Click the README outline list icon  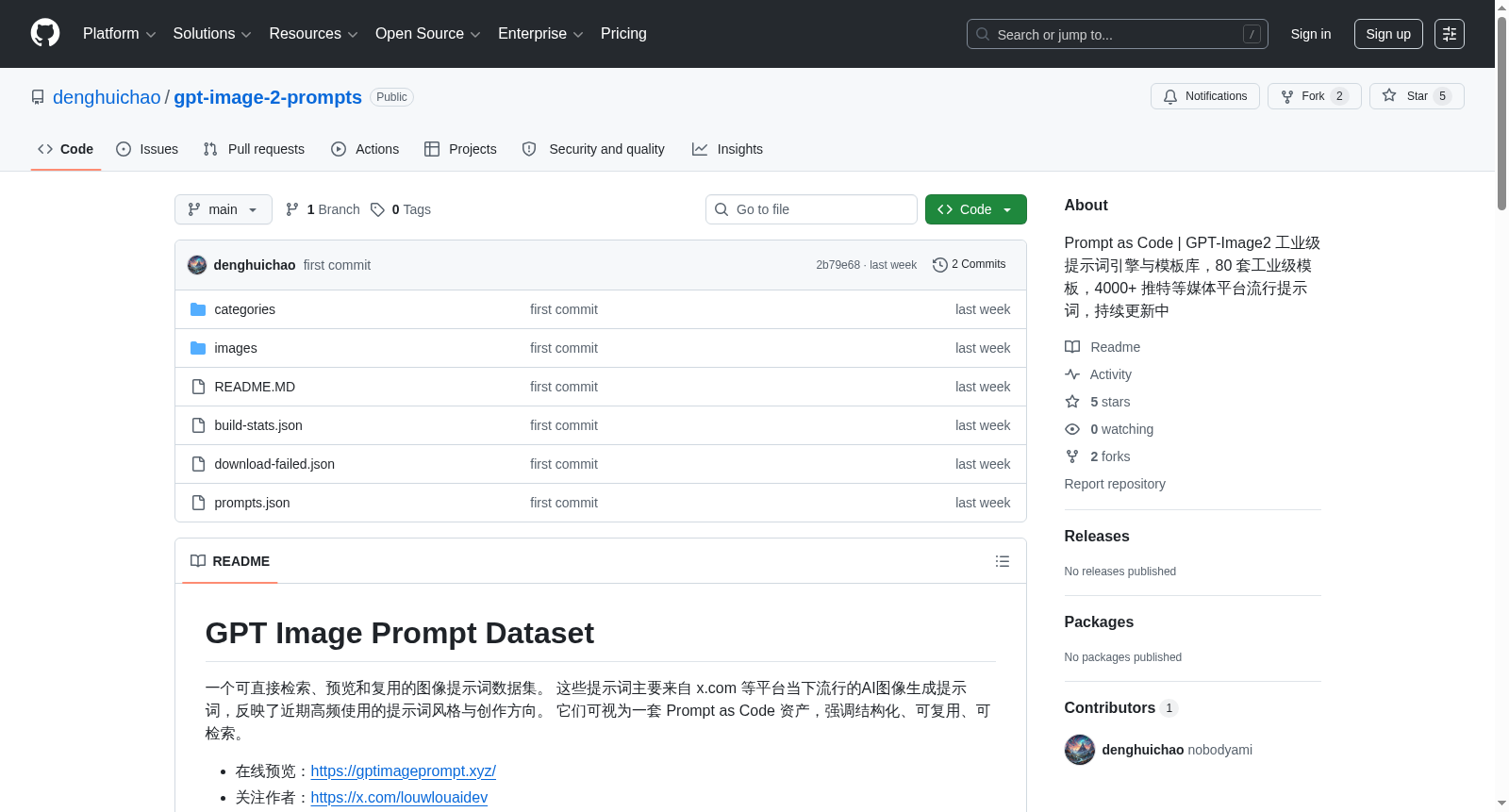point(1002,561)
